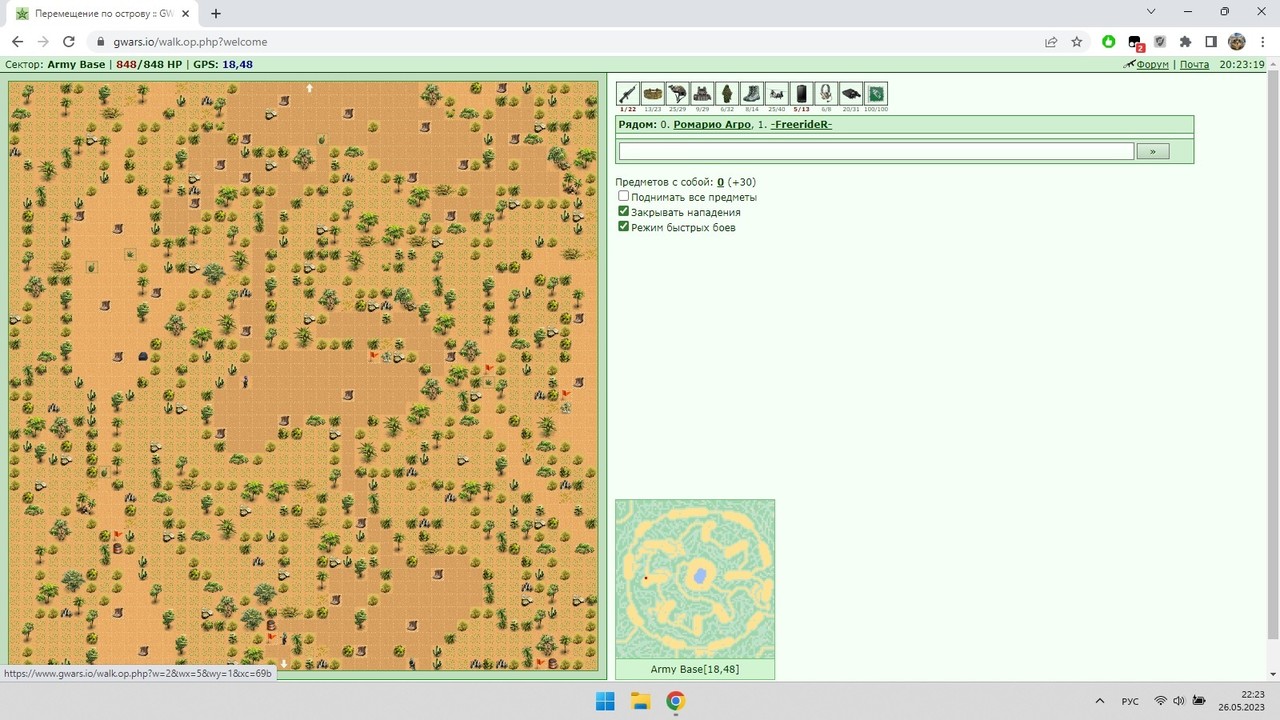Click the north arrow on map
This screenshot has height=720, width=1280.
coord(310,88)
